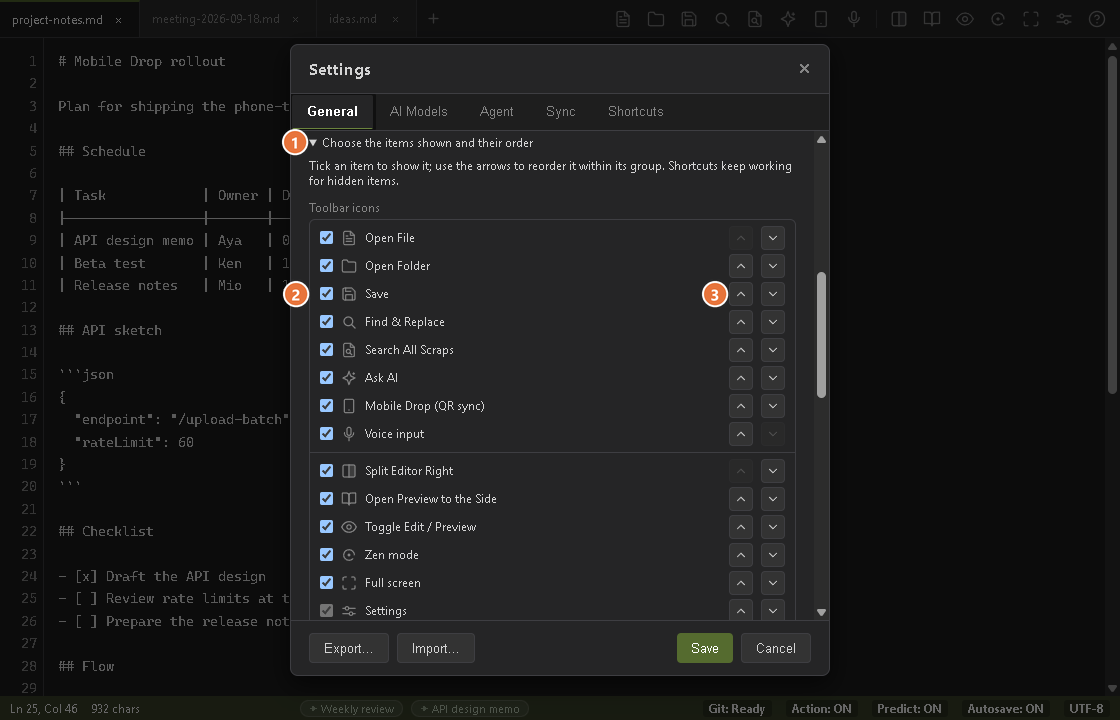1120x720 pixels.
Task: Uncheck the Open Folder checkbox
Action: click(x=326, y=265)
